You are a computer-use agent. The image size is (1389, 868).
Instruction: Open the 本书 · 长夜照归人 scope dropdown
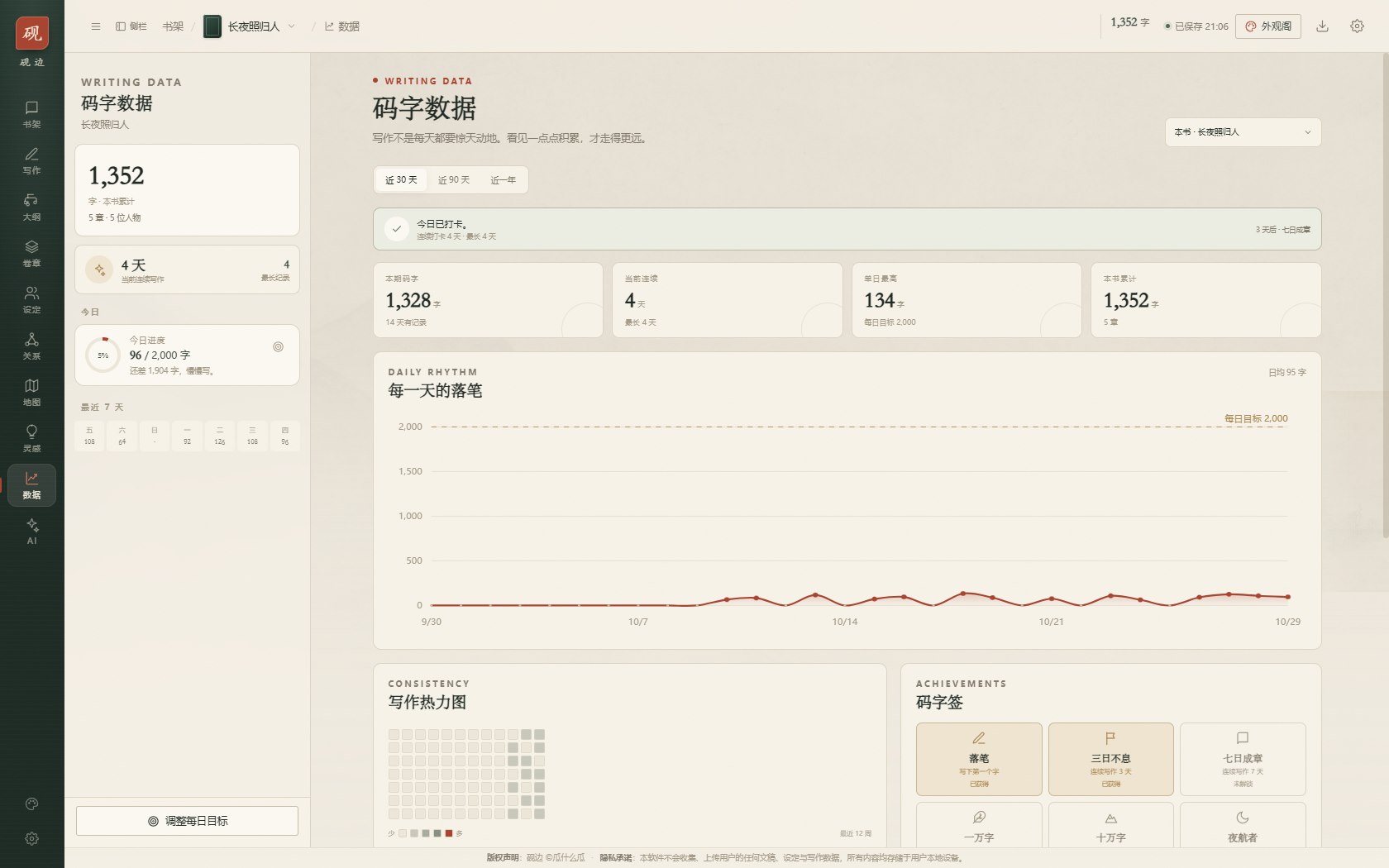coord(1243,132)
